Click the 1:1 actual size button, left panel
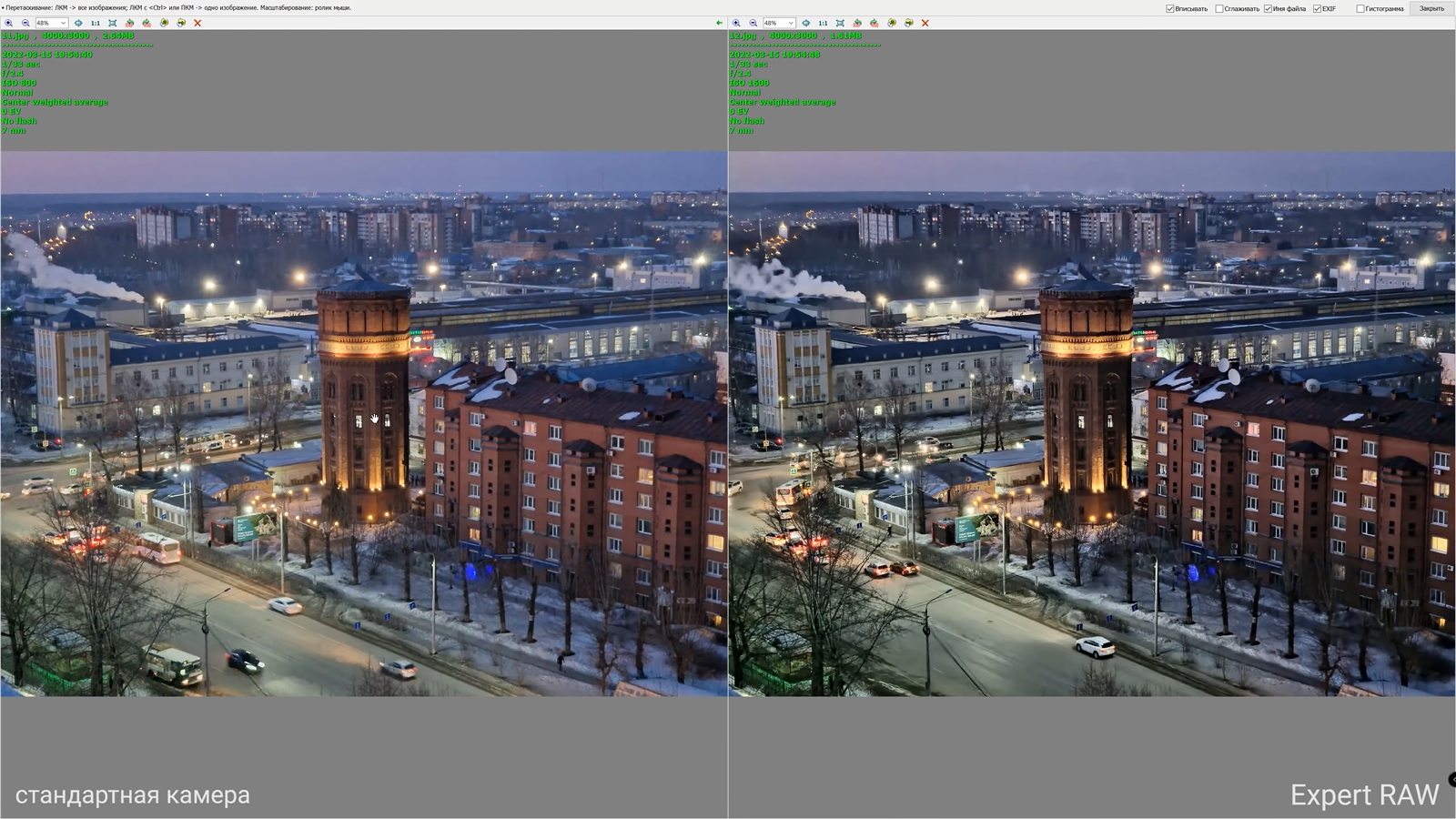The width and height of the screenshot is (1456, 819). 95,23
